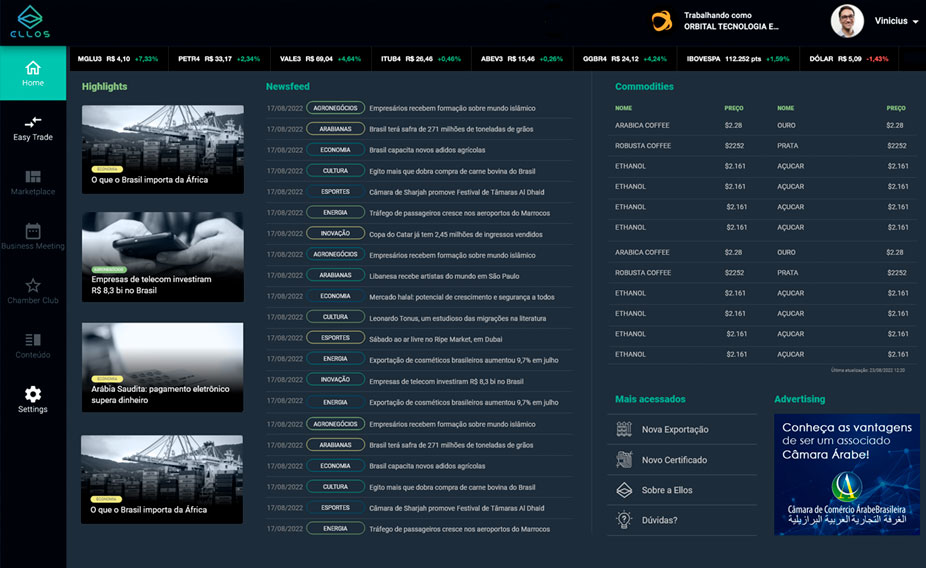Open the Sobre a Ellos link
The image size is (926, 568).
667,490
